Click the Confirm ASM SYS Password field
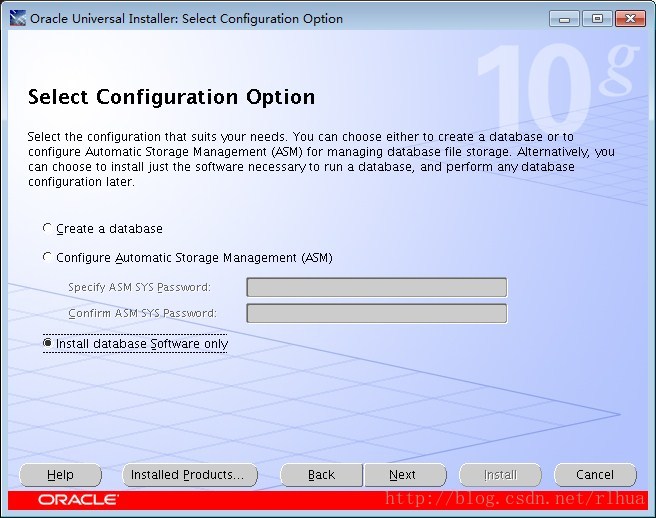Image resolution: width=656 pixels, height=518 pixels. [377, 313]
